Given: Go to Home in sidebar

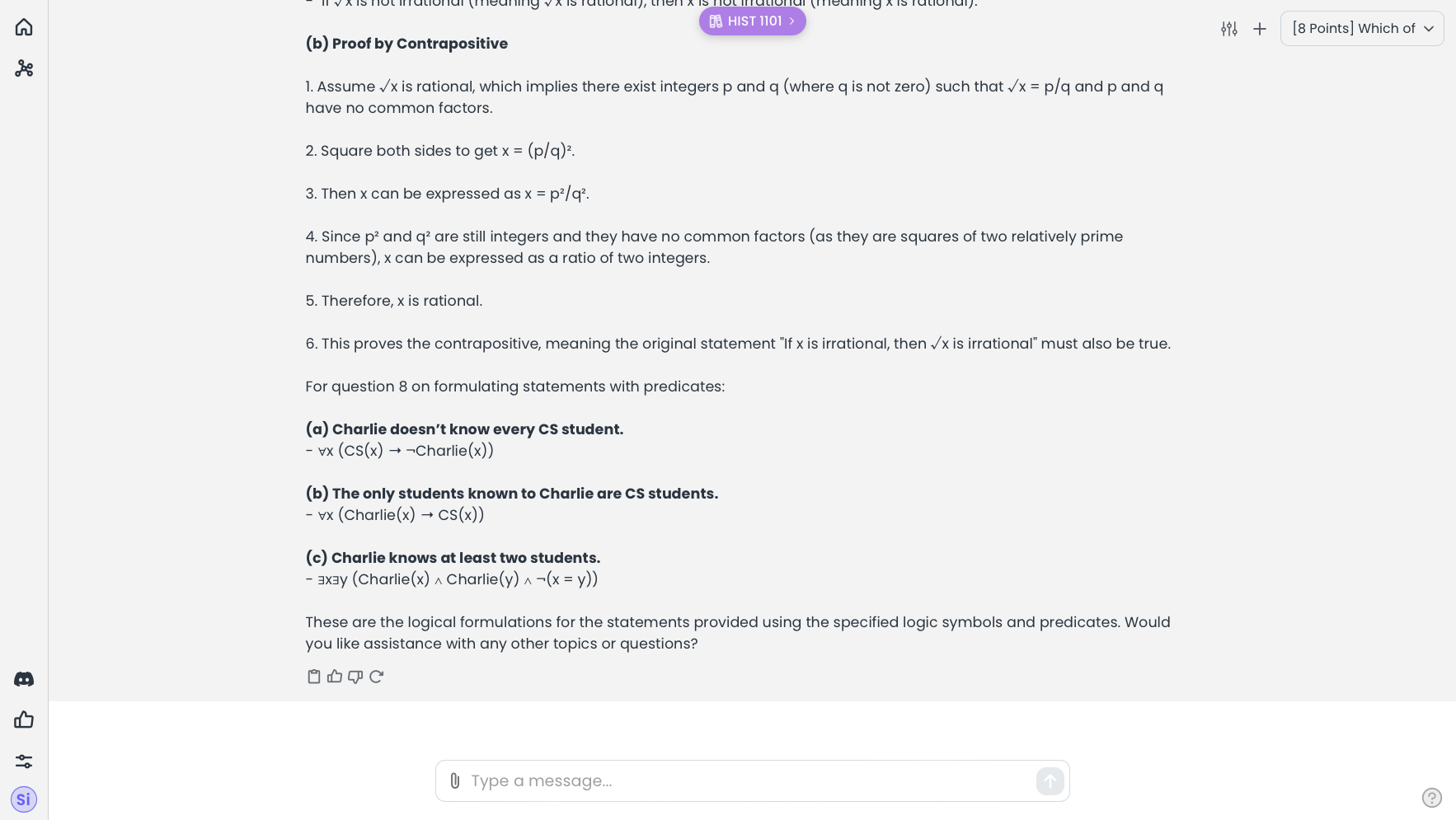Looking at the screenshot, I should pyautogui.click(x=24, y=27).
